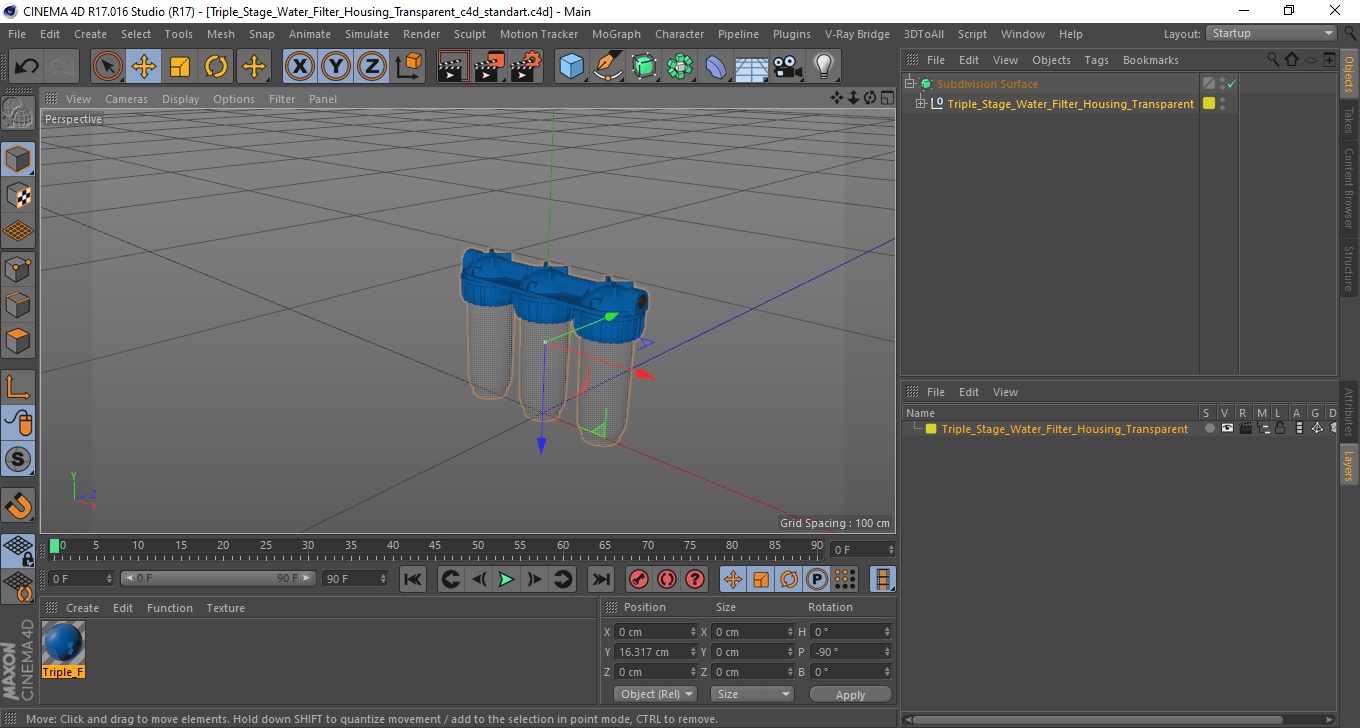The width and height of the screenshot is (1360, 728).
Task: Toggle X axis lock
Action: click(x=300, y=67)
